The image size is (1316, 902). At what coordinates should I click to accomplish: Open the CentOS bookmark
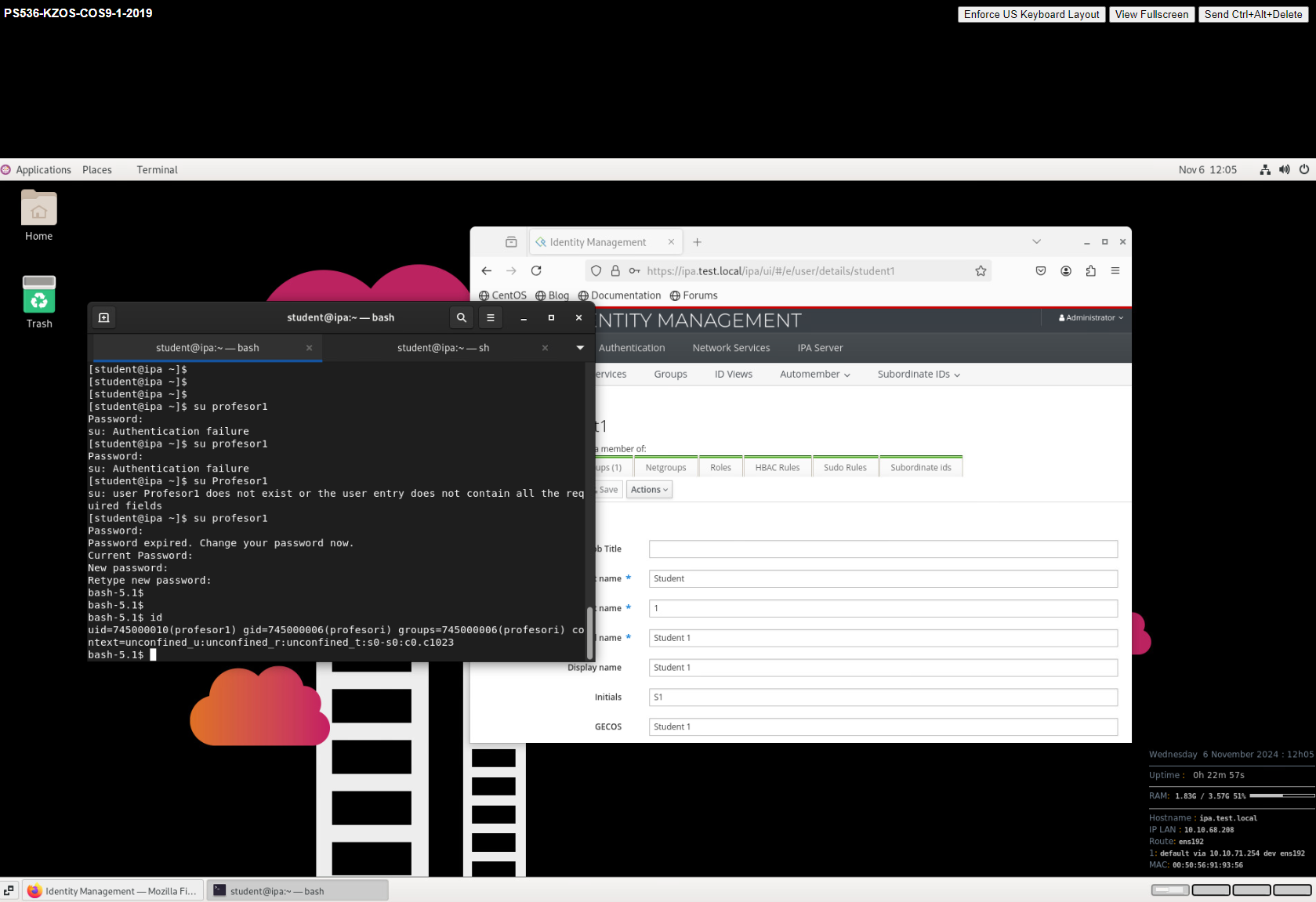[x=502, y=295]
